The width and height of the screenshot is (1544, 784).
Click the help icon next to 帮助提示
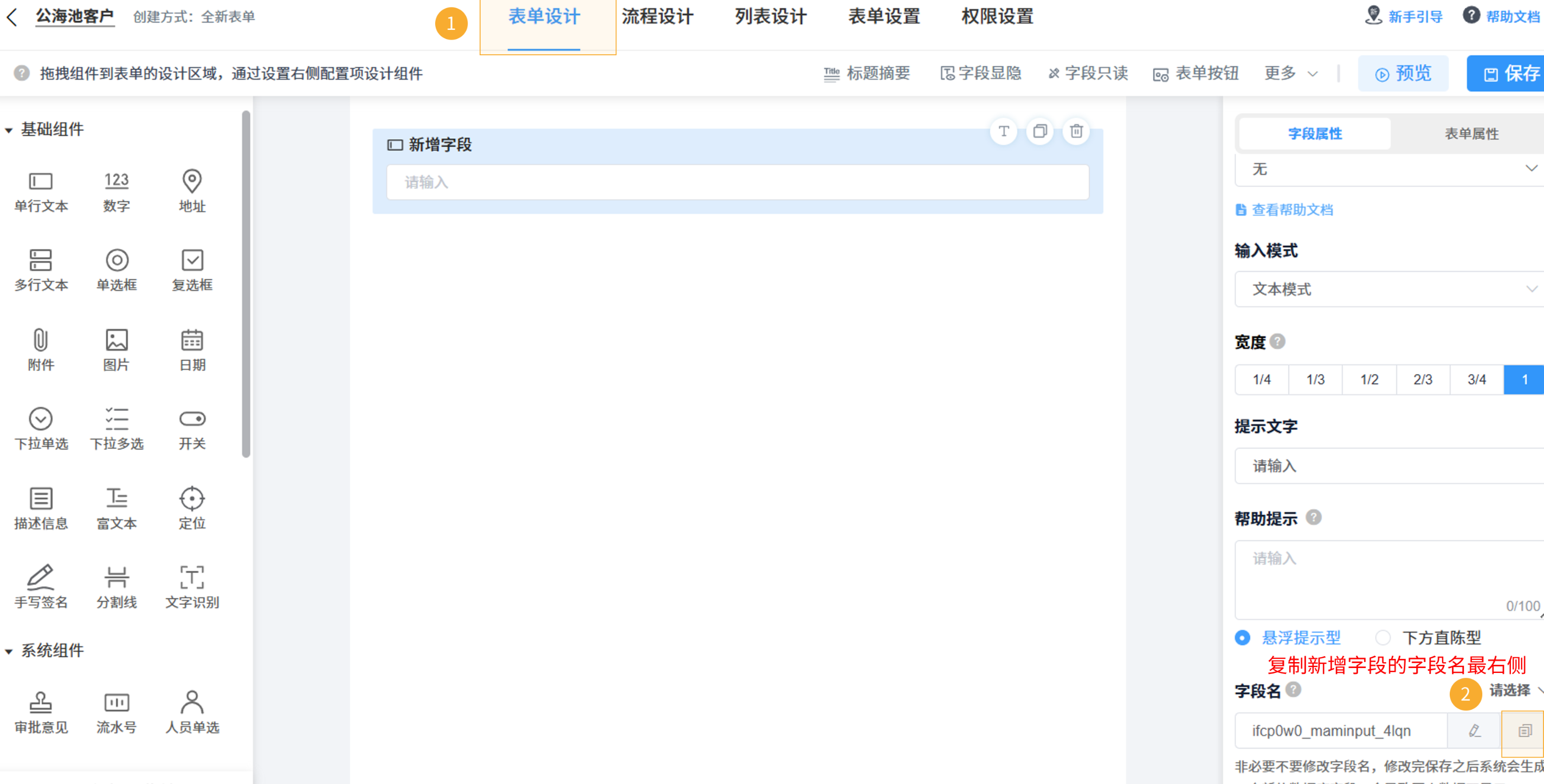1313,517
